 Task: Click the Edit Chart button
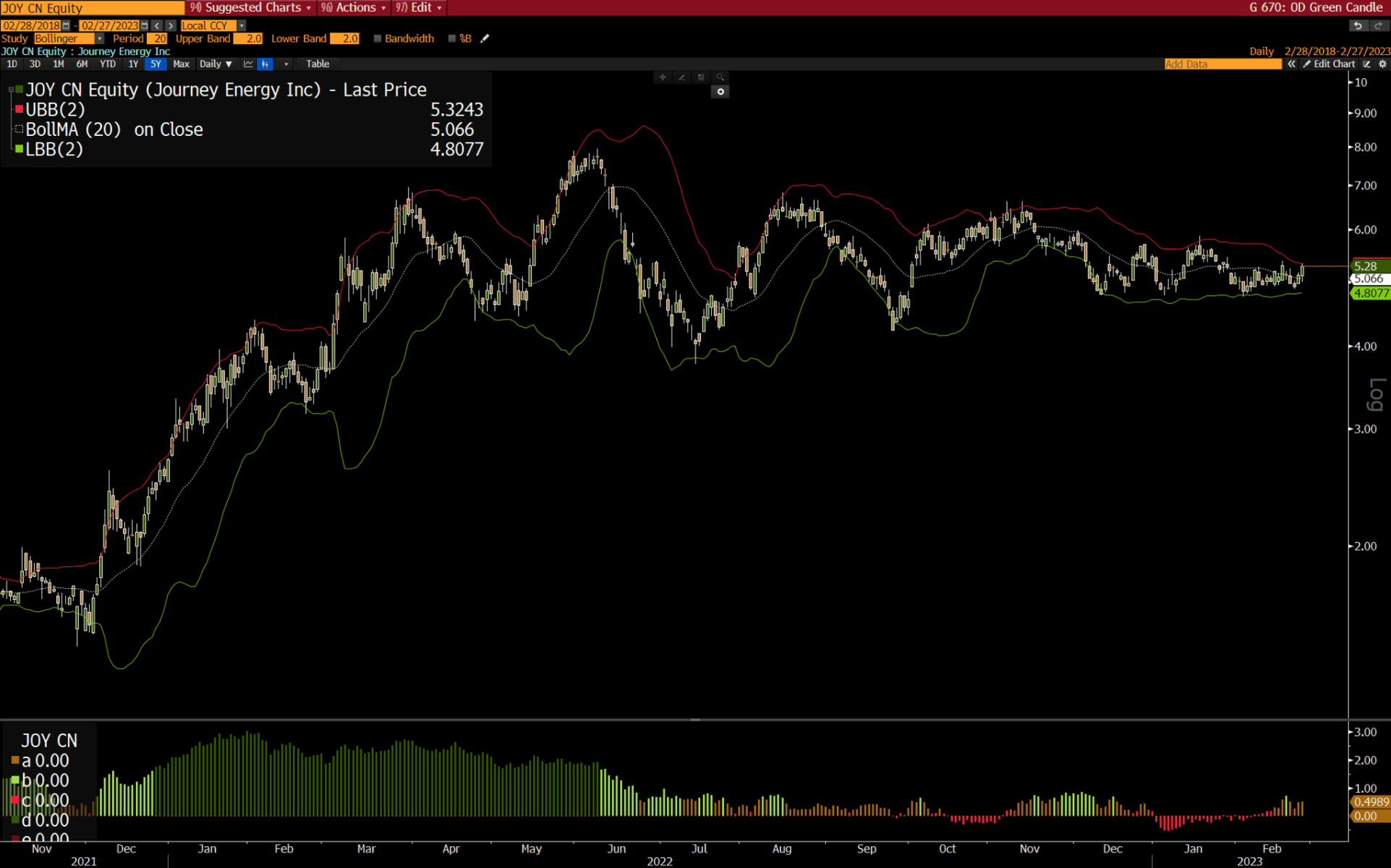[x=1329, y=64]
